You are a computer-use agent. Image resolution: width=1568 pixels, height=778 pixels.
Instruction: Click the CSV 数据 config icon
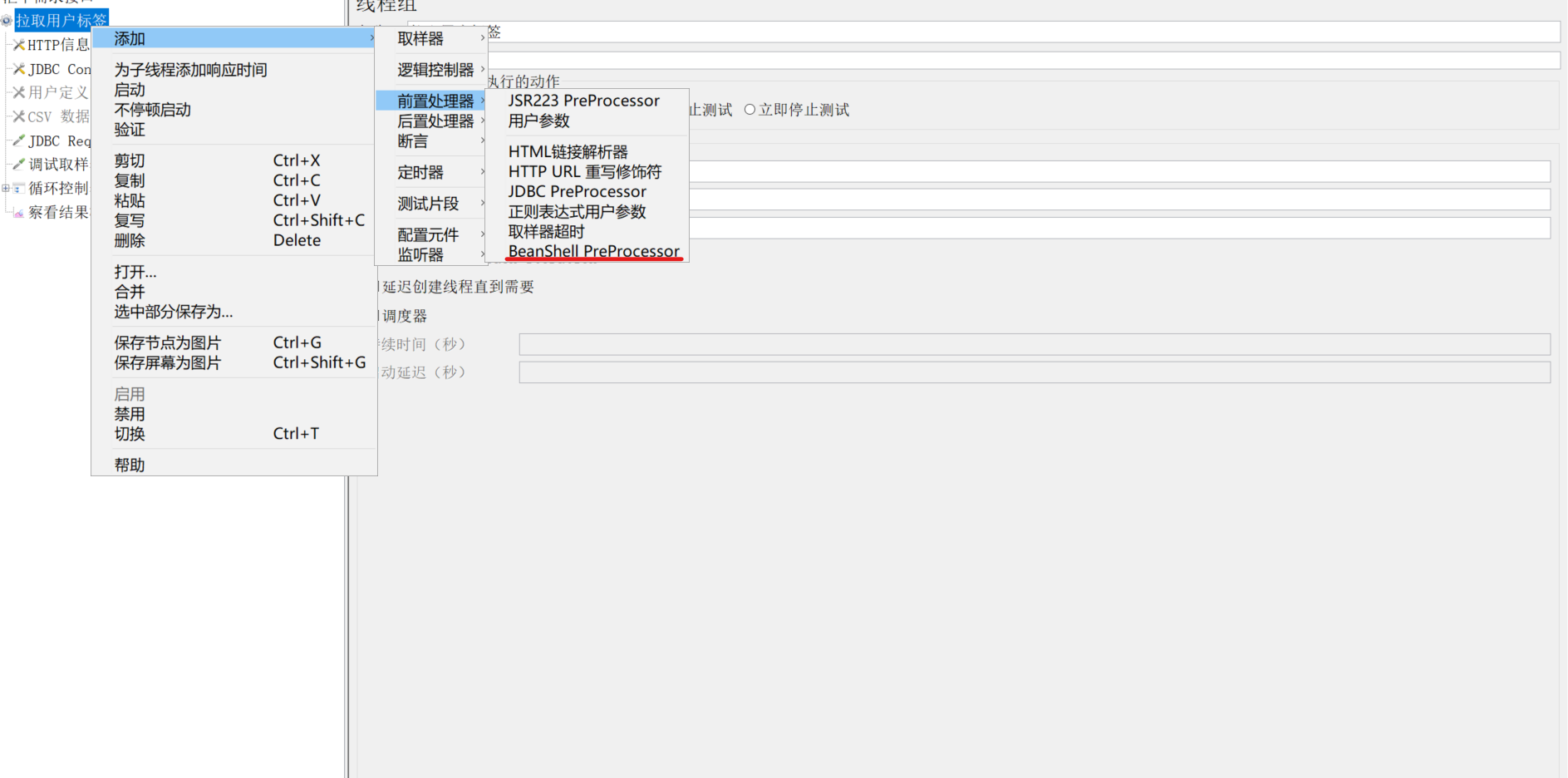click(x=18, y=116)
